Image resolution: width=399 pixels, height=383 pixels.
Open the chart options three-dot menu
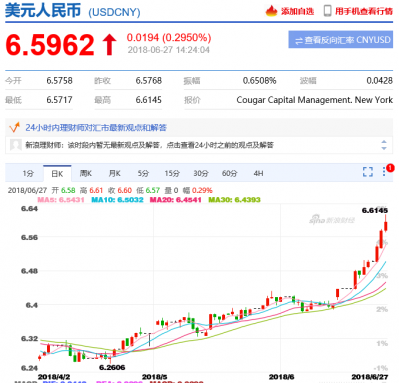pos(384,172)
